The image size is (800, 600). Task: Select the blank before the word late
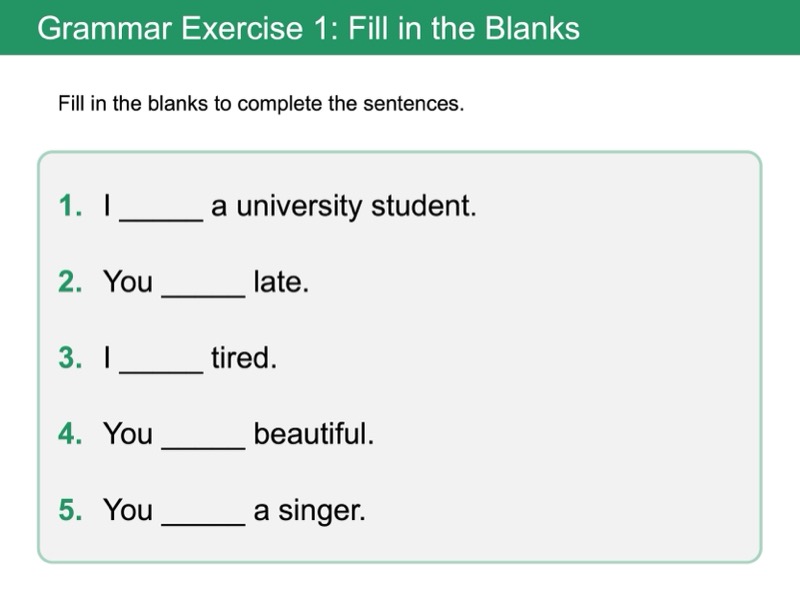tap(203, 286)
